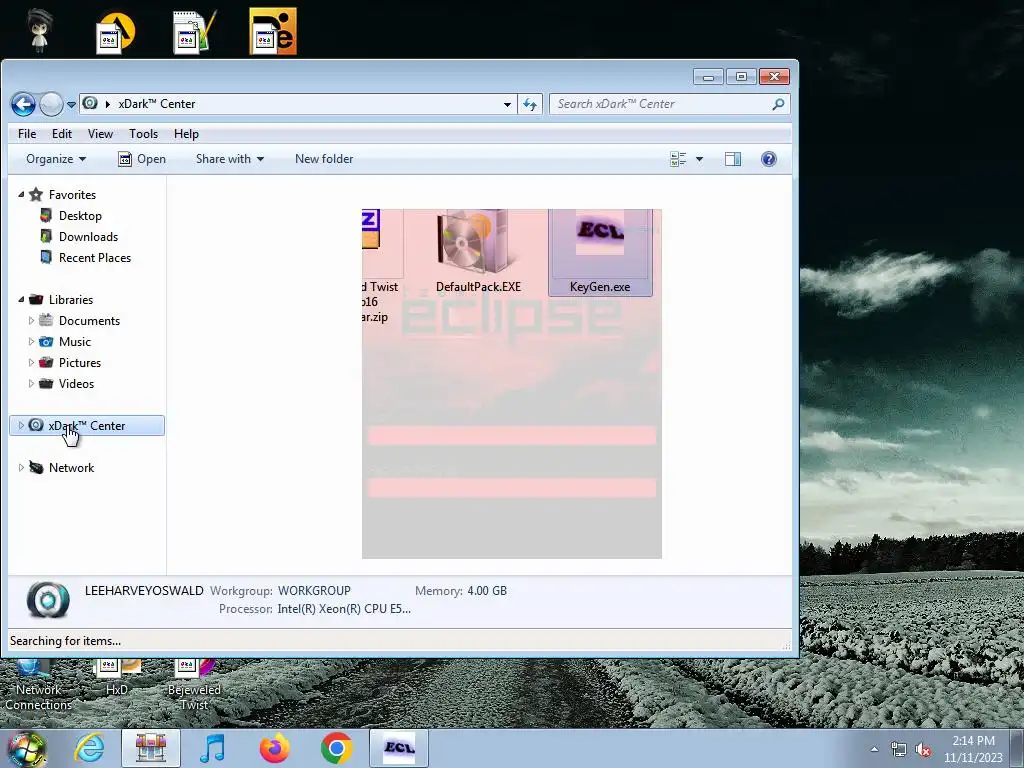
Task: Select the Music library icon
Action: 46,342
